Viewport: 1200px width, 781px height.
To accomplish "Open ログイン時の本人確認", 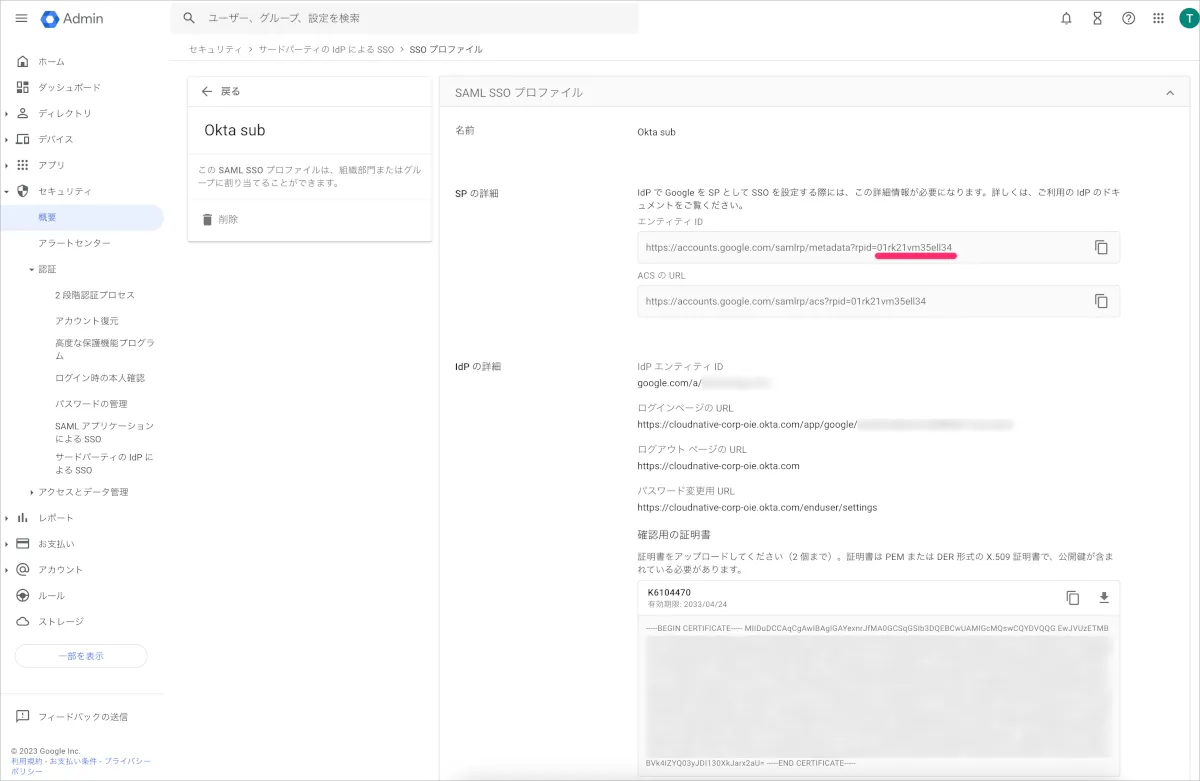I will coord(100,378).
